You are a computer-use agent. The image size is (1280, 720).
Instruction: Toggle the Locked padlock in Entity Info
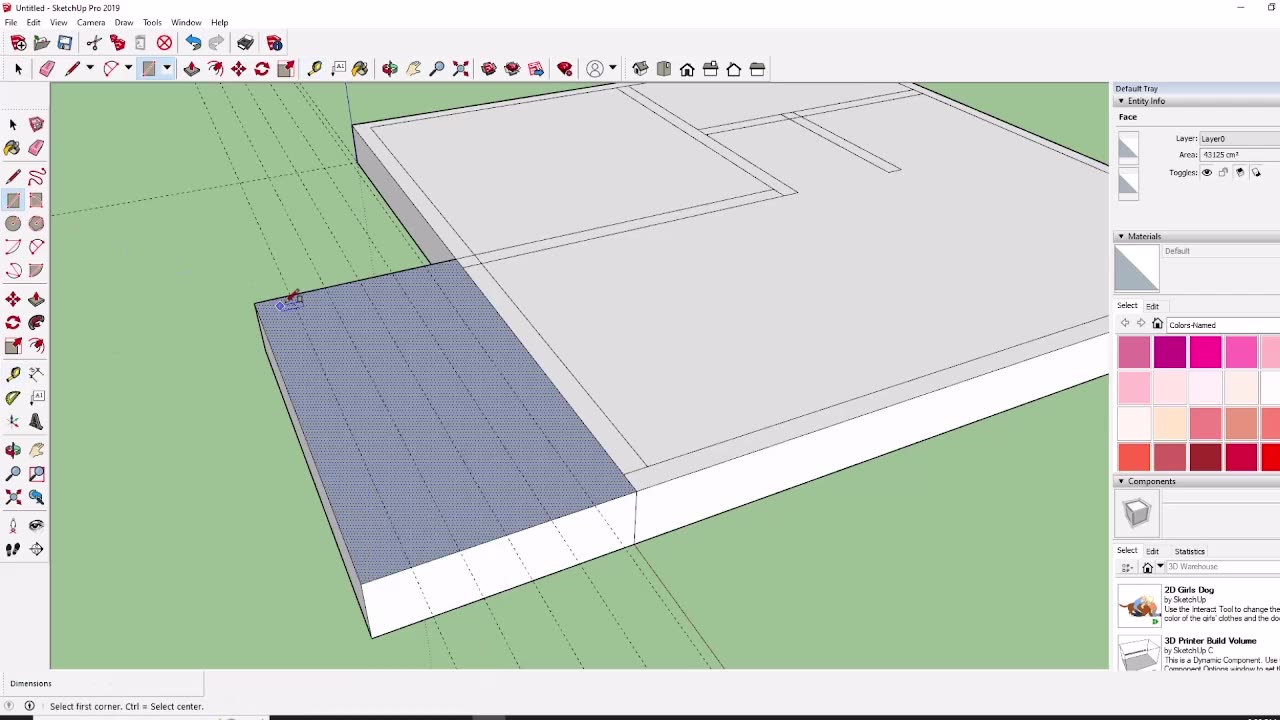tap(1223, 172)
